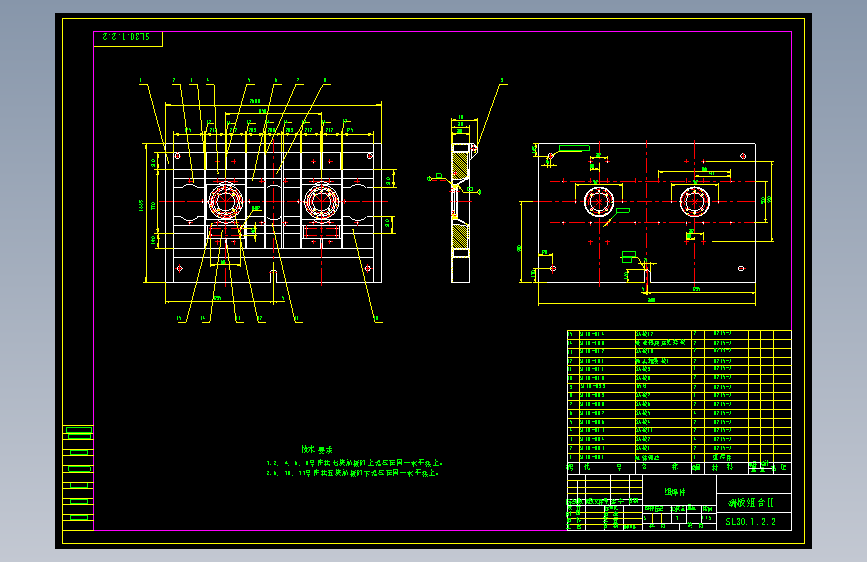Select left bolt circle in single plate view
This screenshot has width=867, height=562.
pyautogui.click(x=599, y=201)
